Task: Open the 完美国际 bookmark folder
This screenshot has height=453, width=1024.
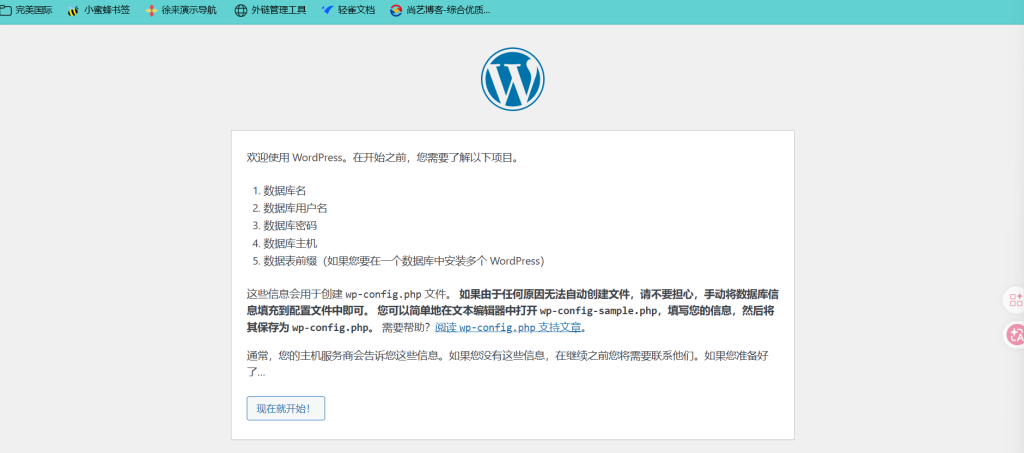Action: 33,10
